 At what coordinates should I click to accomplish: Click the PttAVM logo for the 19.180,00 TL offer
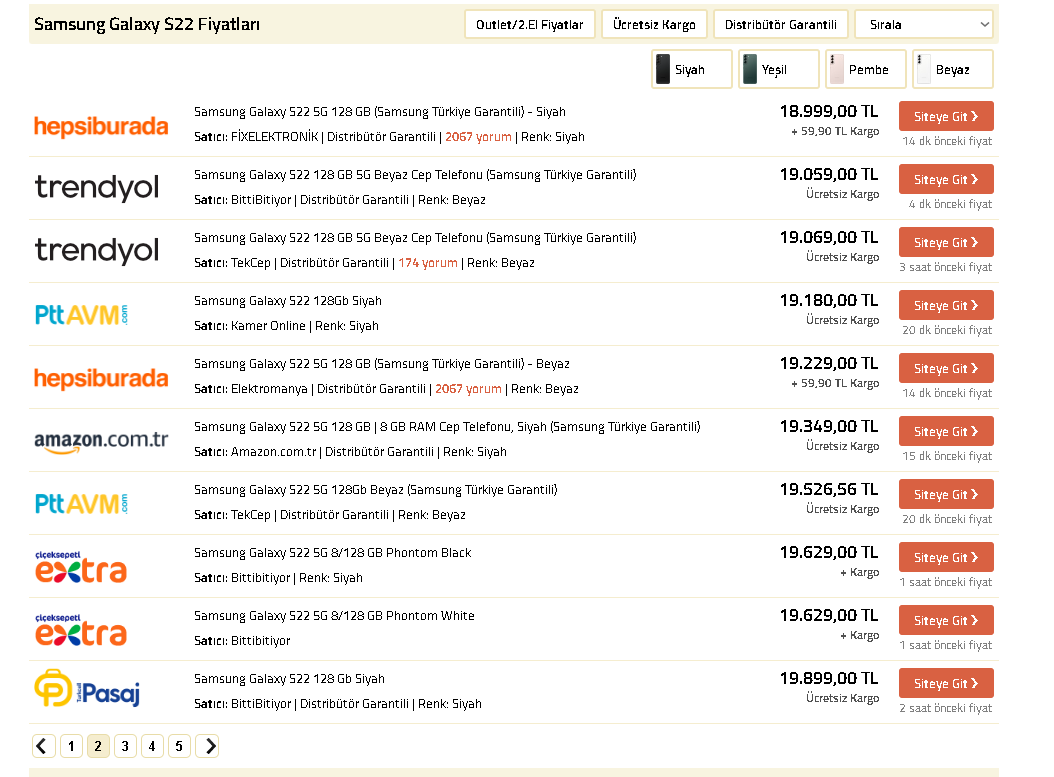pyautogui.click(x=81, y=314)
